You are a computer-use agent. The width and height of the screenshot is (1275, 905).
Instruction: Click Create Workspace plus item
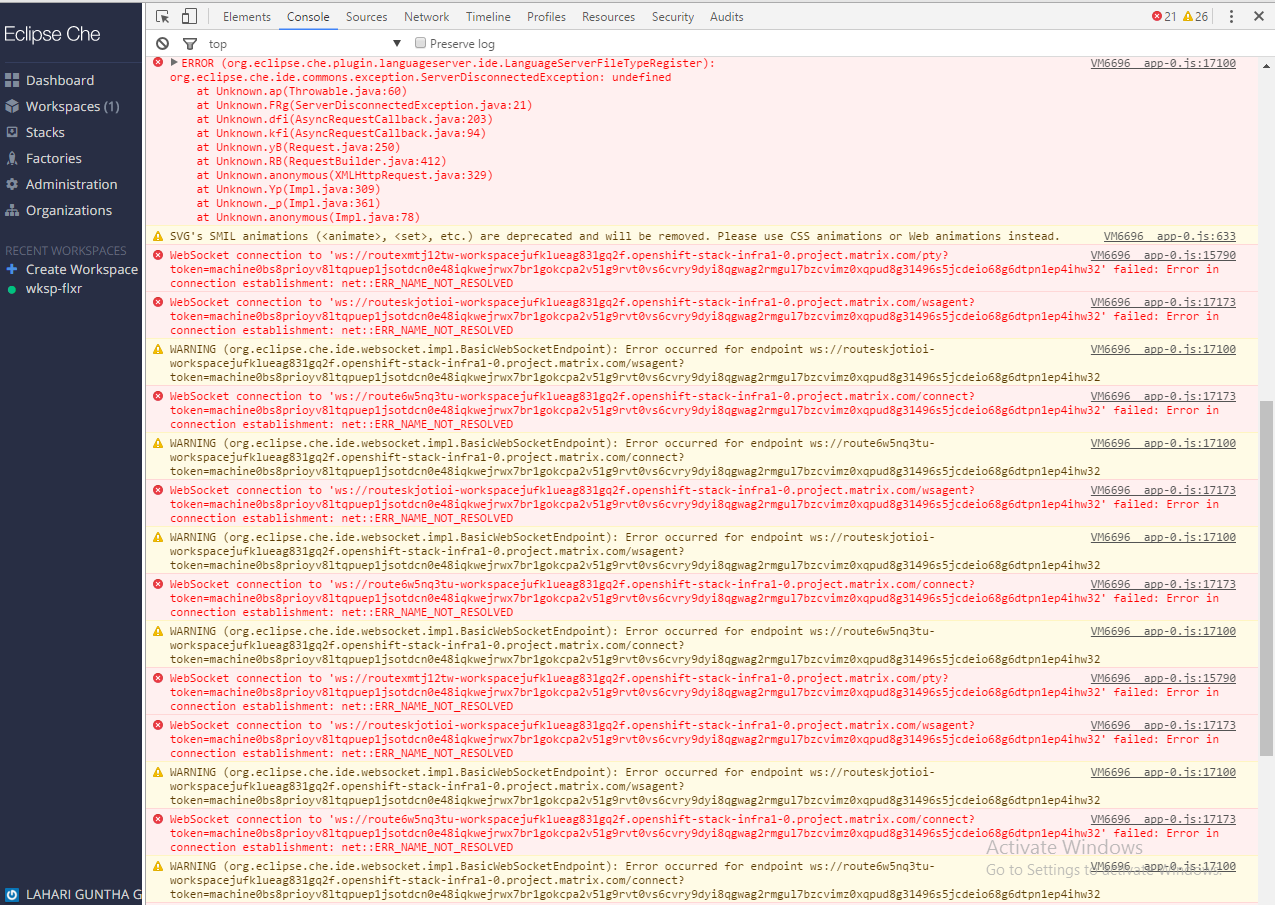click(72, 269)
